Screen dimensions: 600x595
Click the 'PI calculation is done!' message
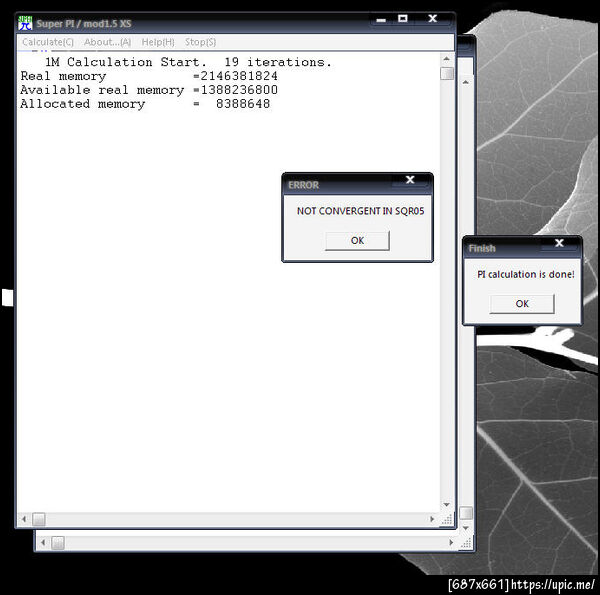tap(526, 274)
